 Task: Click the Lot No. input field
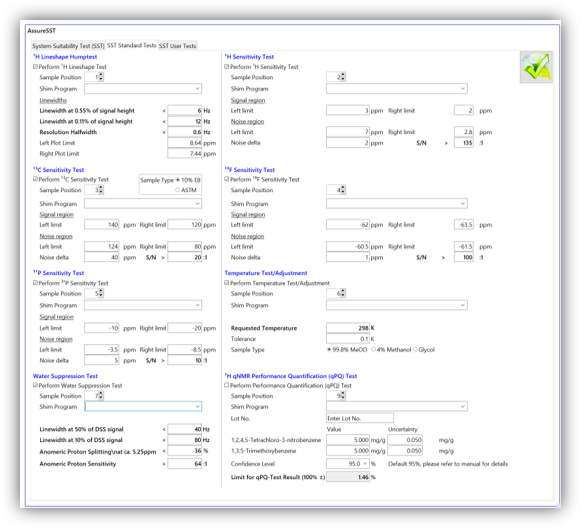pos(360,418)
